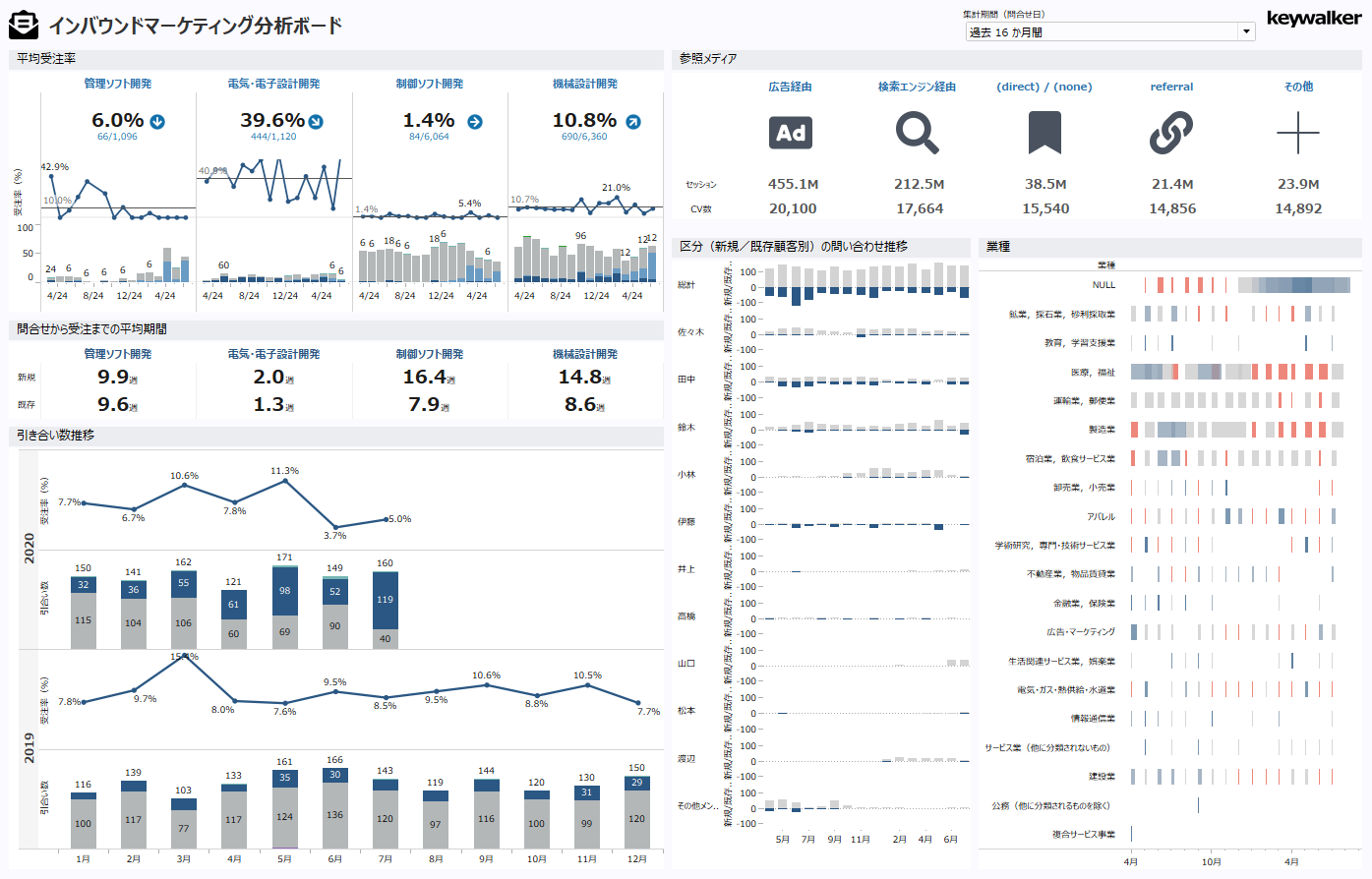
Task: Click the 10.6% point on the 2019 line
Action: pyautogui.click(x=486, y=685)
